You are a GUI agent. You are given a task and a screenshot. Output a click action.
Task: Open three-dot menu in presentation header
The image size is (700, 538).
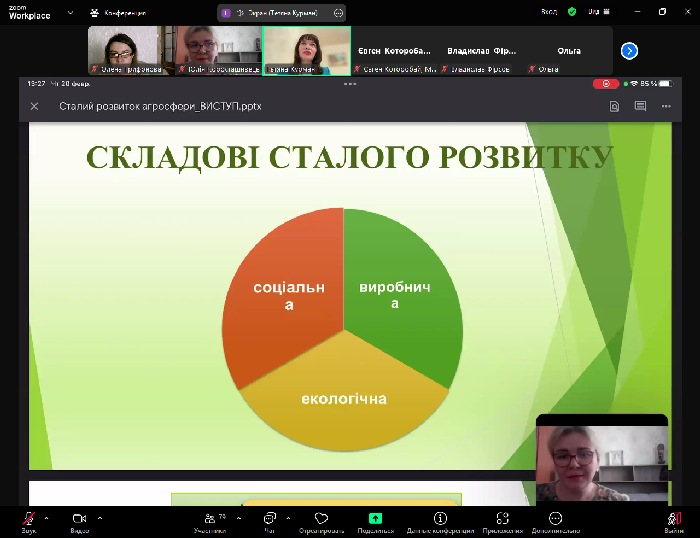pos(665,106)
